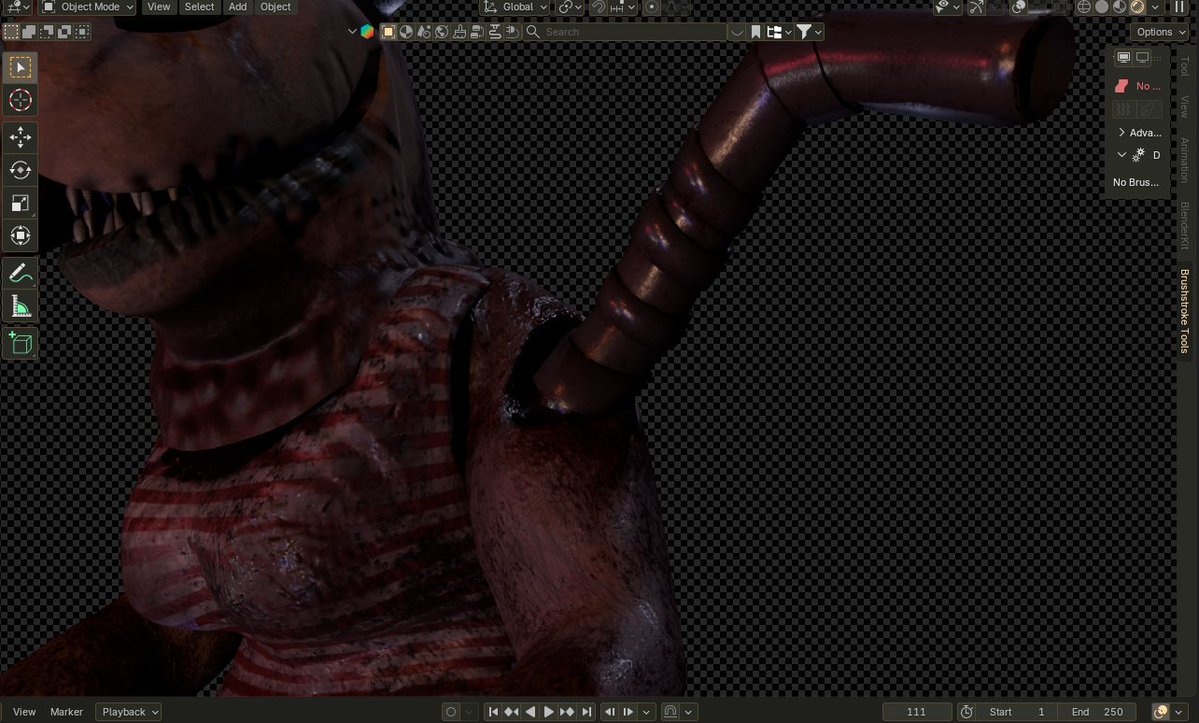Select the Scale tool
1199x723 pixels.
click(x=21, y=203)
